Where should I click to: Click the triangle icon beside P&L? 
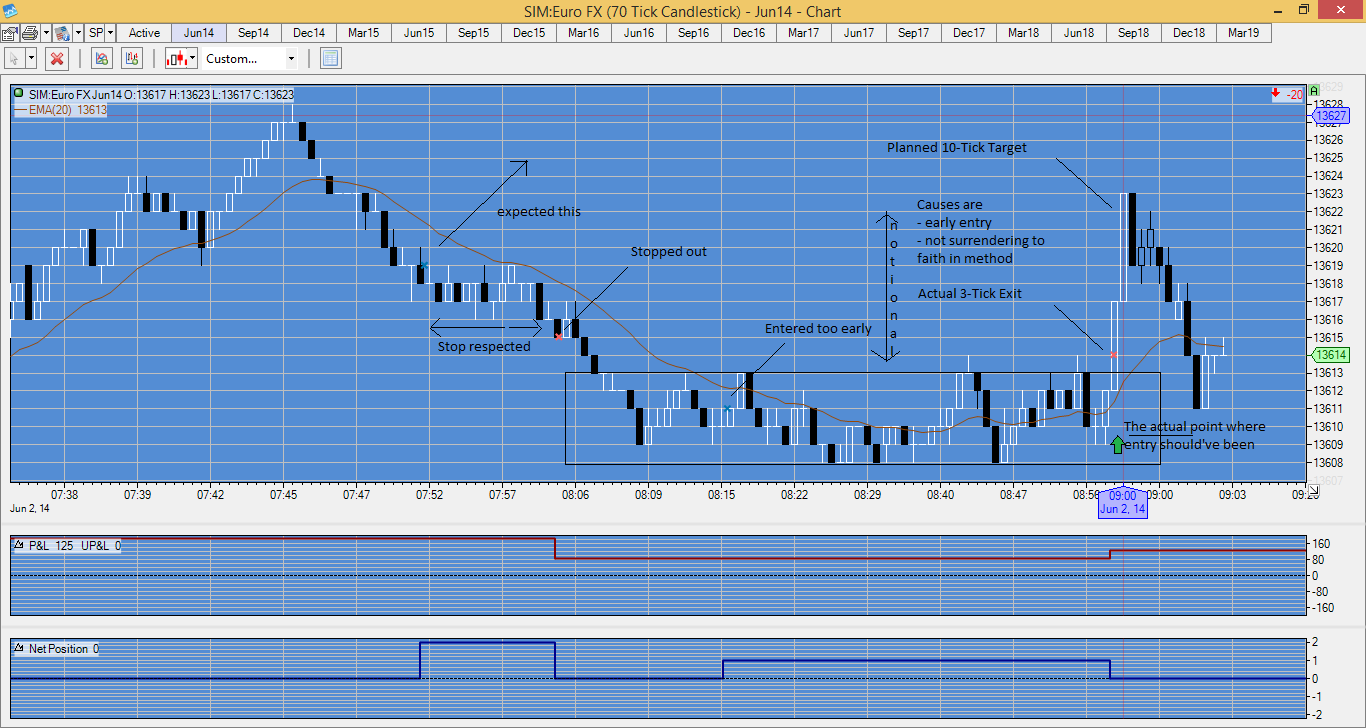tap(17, 545)
